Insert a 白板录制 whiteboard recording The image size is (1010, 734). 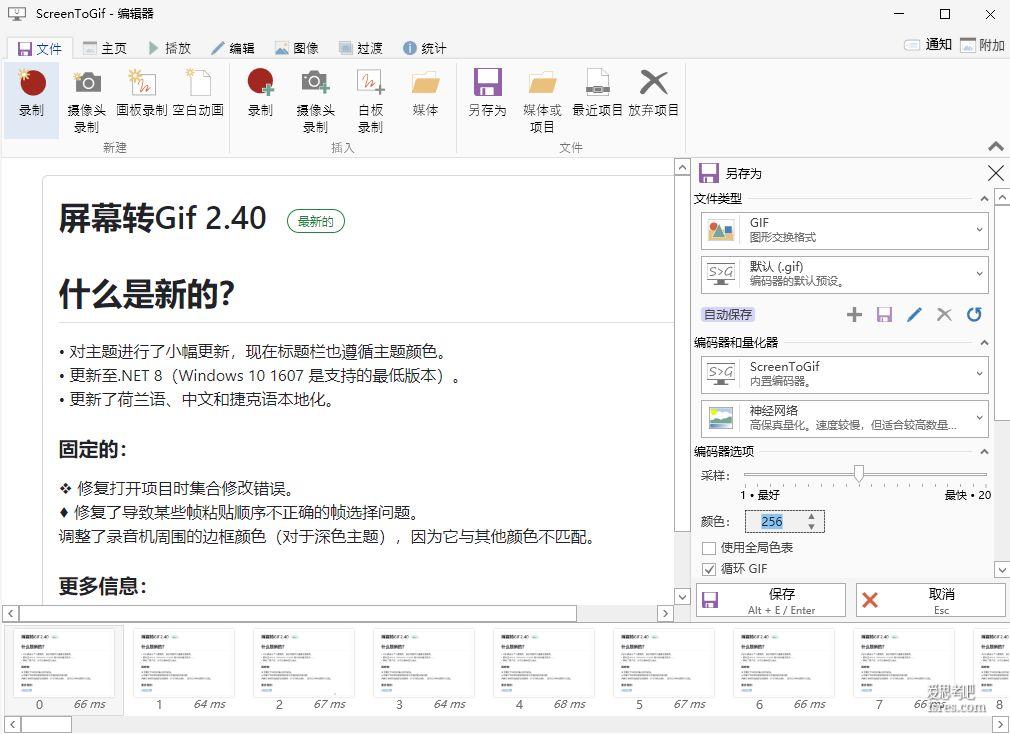(x=370, y=99)
